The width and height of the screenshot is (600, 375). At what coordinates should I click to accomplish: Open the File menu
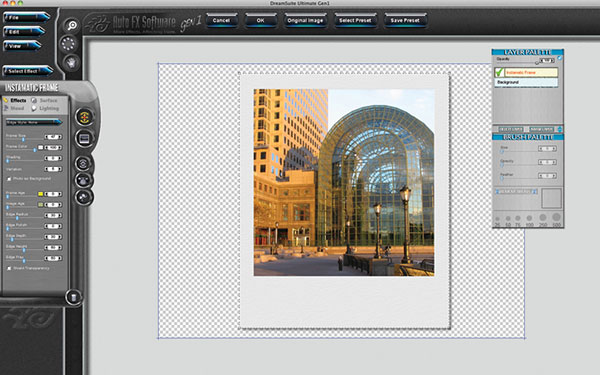pyautogui.click(x=26, y=17)
